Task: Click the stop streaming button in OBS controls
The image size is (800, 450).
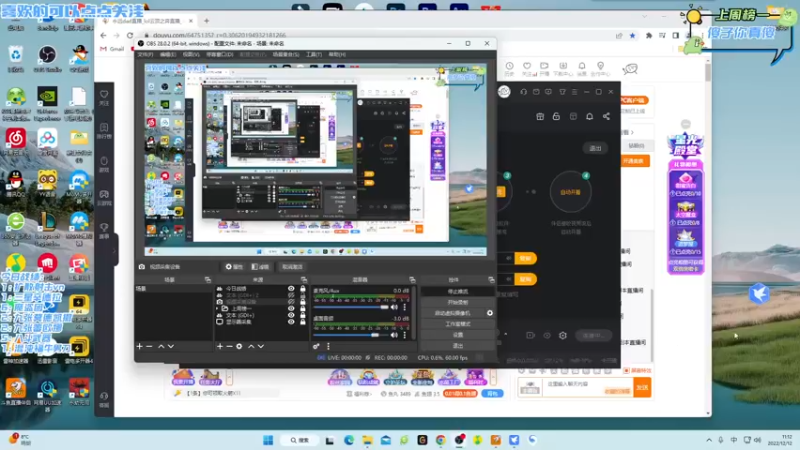Action: click(x=458, y=291)
